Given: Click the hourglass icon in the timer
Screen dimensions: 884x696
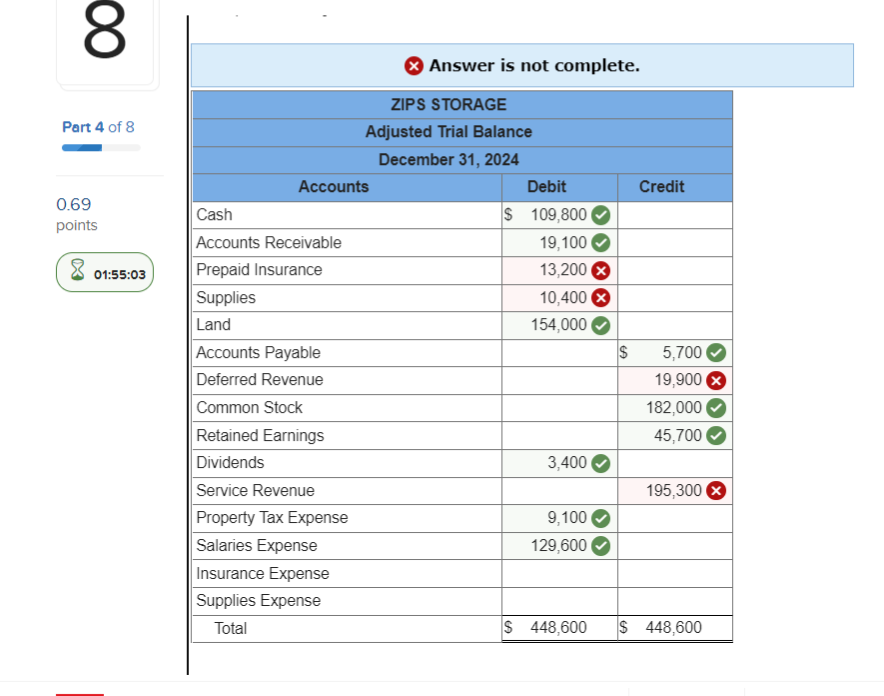Looking at the screenshot, I should point(77,270).
